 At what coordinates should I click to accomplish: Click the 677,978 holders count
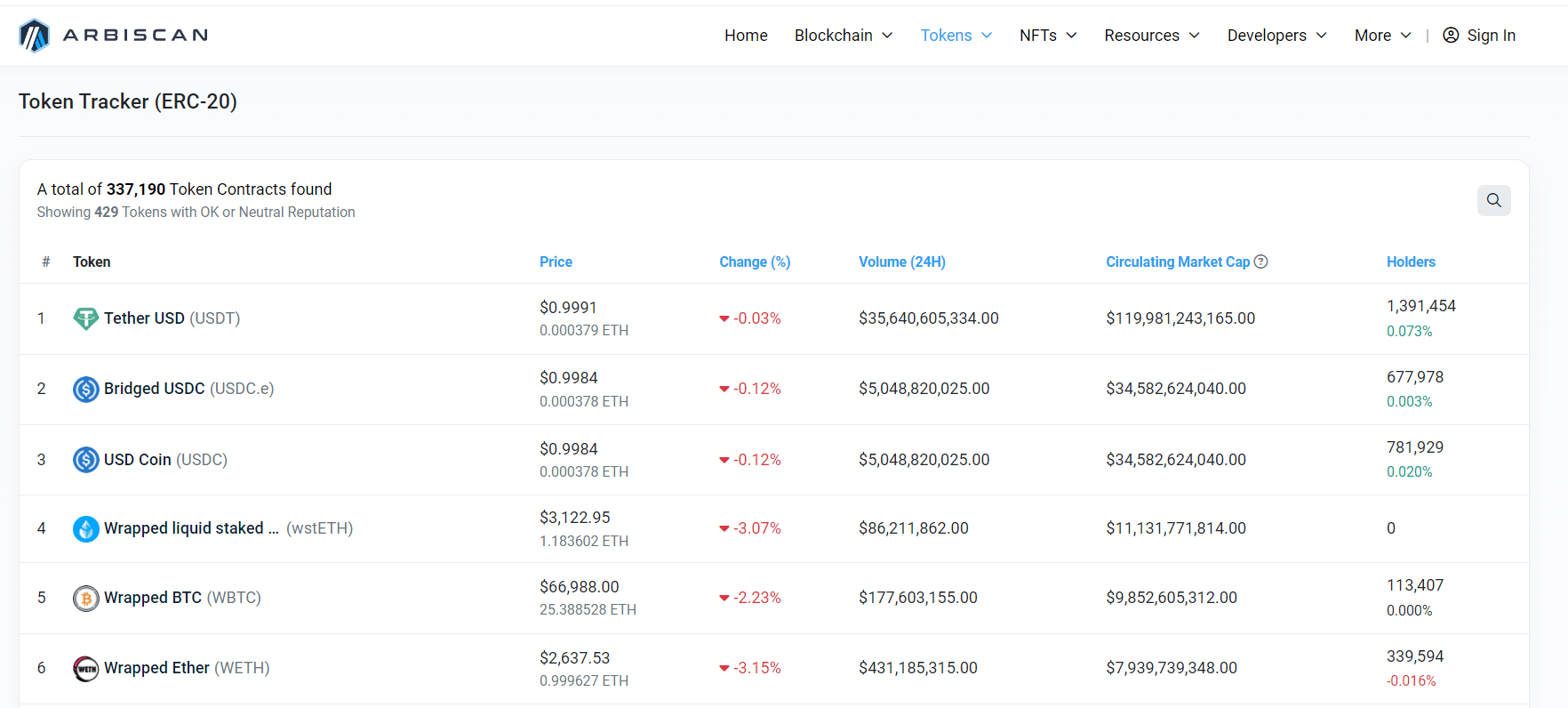(x=1415, y=377)
